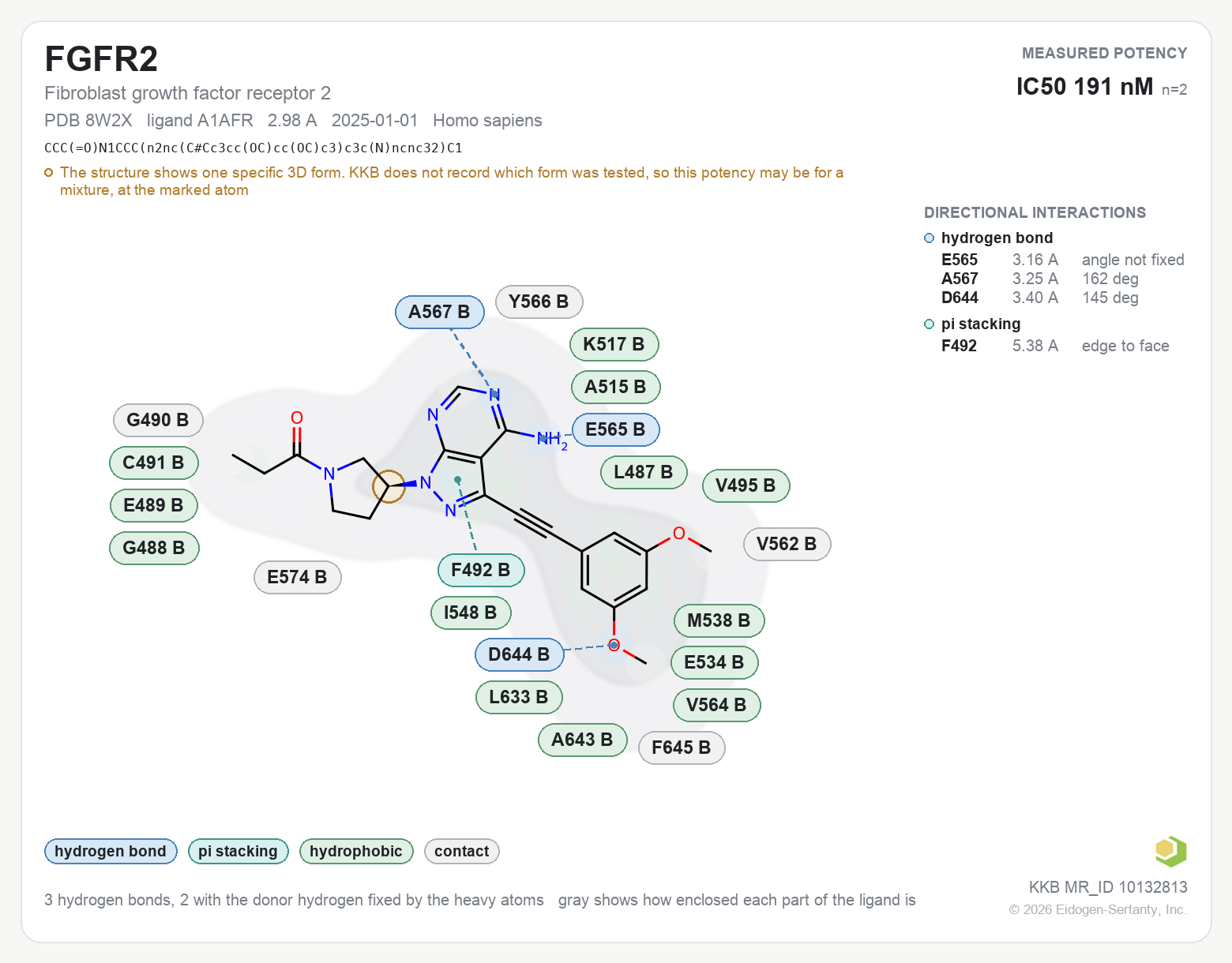Click the hydrogen bond legend chip

pyautogui.click(x=111, y=851)
